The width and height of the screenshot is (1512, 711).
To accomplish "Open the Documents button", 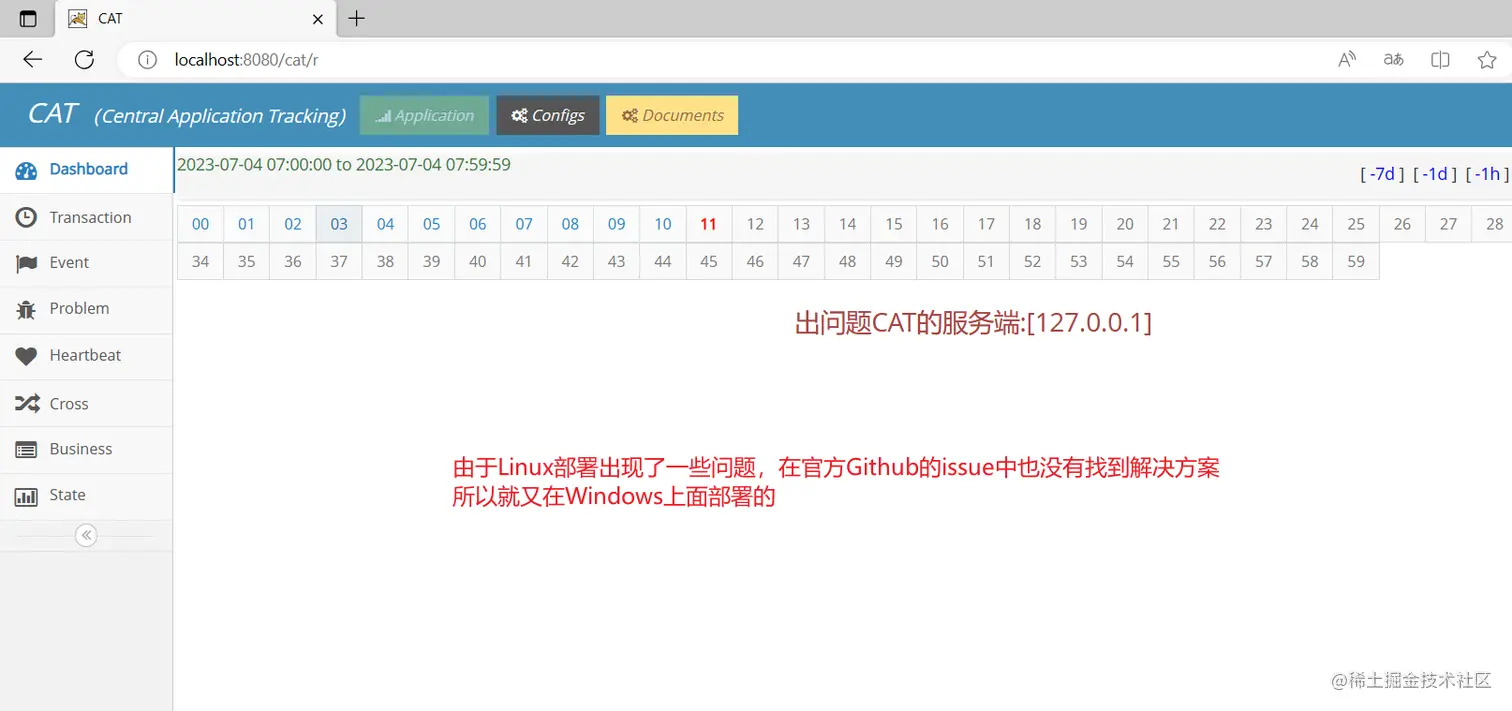I will 672,115.
